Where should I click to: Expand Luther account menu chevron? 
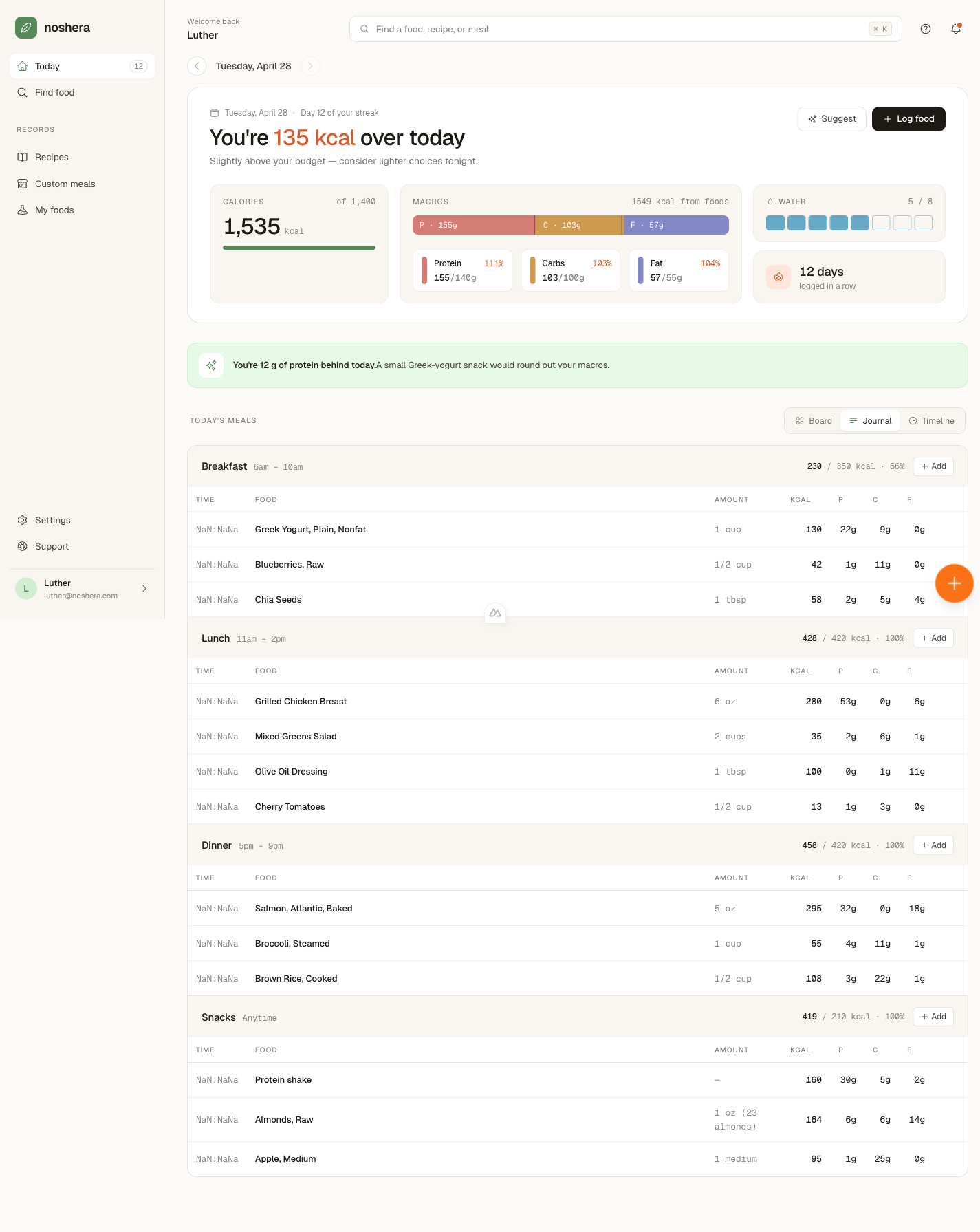(144, 588)
